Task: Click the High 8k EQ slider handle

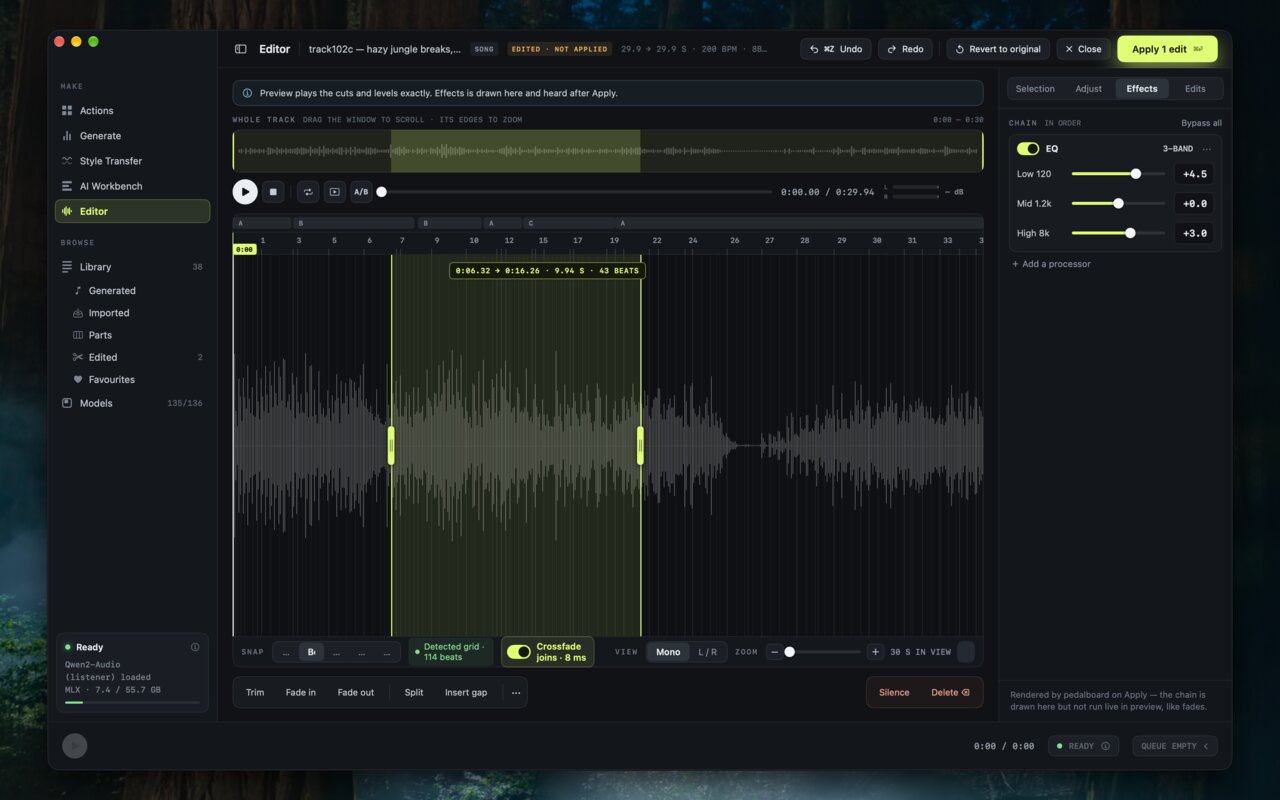Action: coord(1130,233)
